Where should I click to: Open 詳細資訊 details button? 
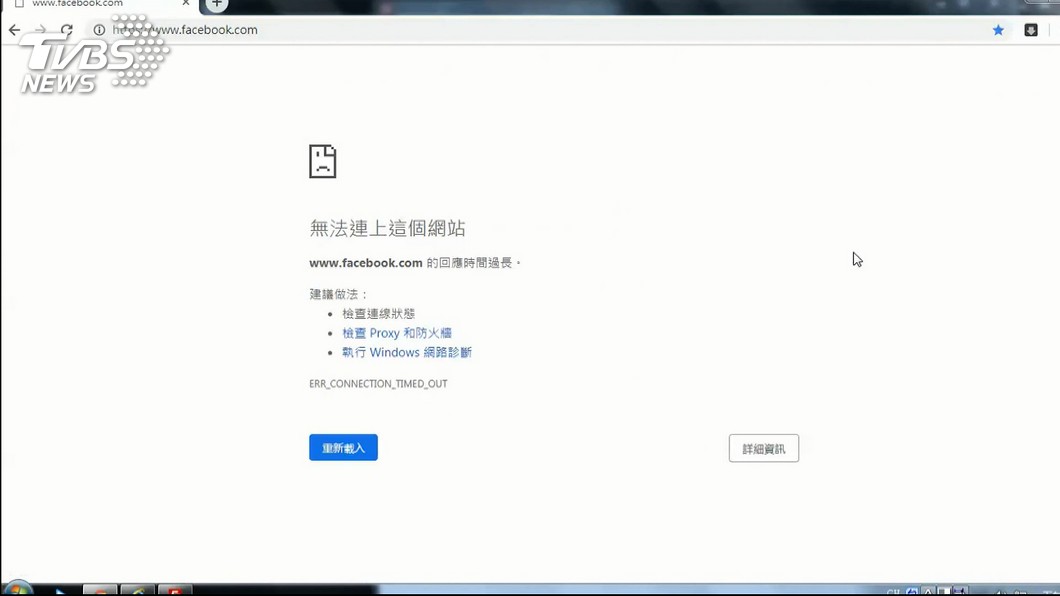[x=764, y=449]
